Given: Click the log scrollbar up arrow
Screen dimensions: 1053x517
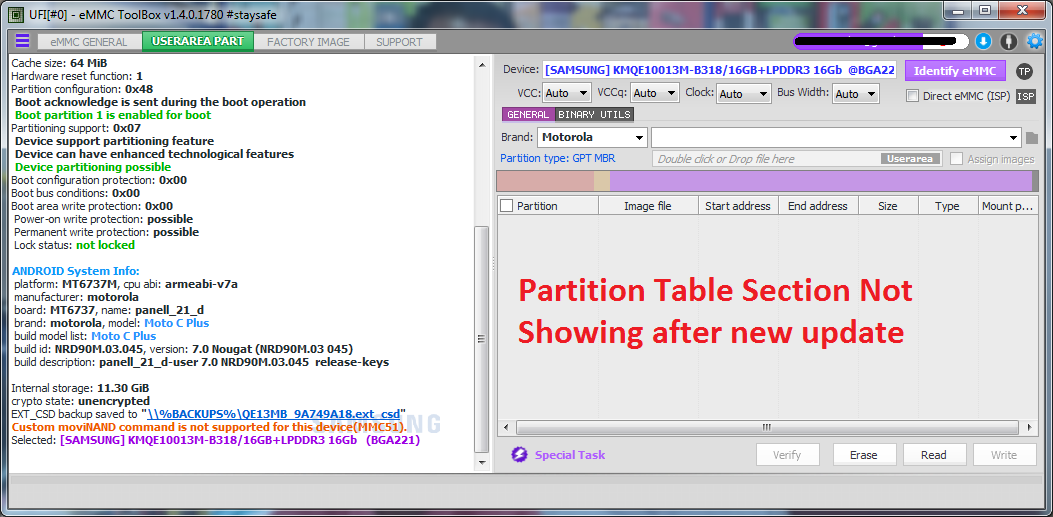Looking at the screenshot, I should pyautogui.click(x=482, y=65).
